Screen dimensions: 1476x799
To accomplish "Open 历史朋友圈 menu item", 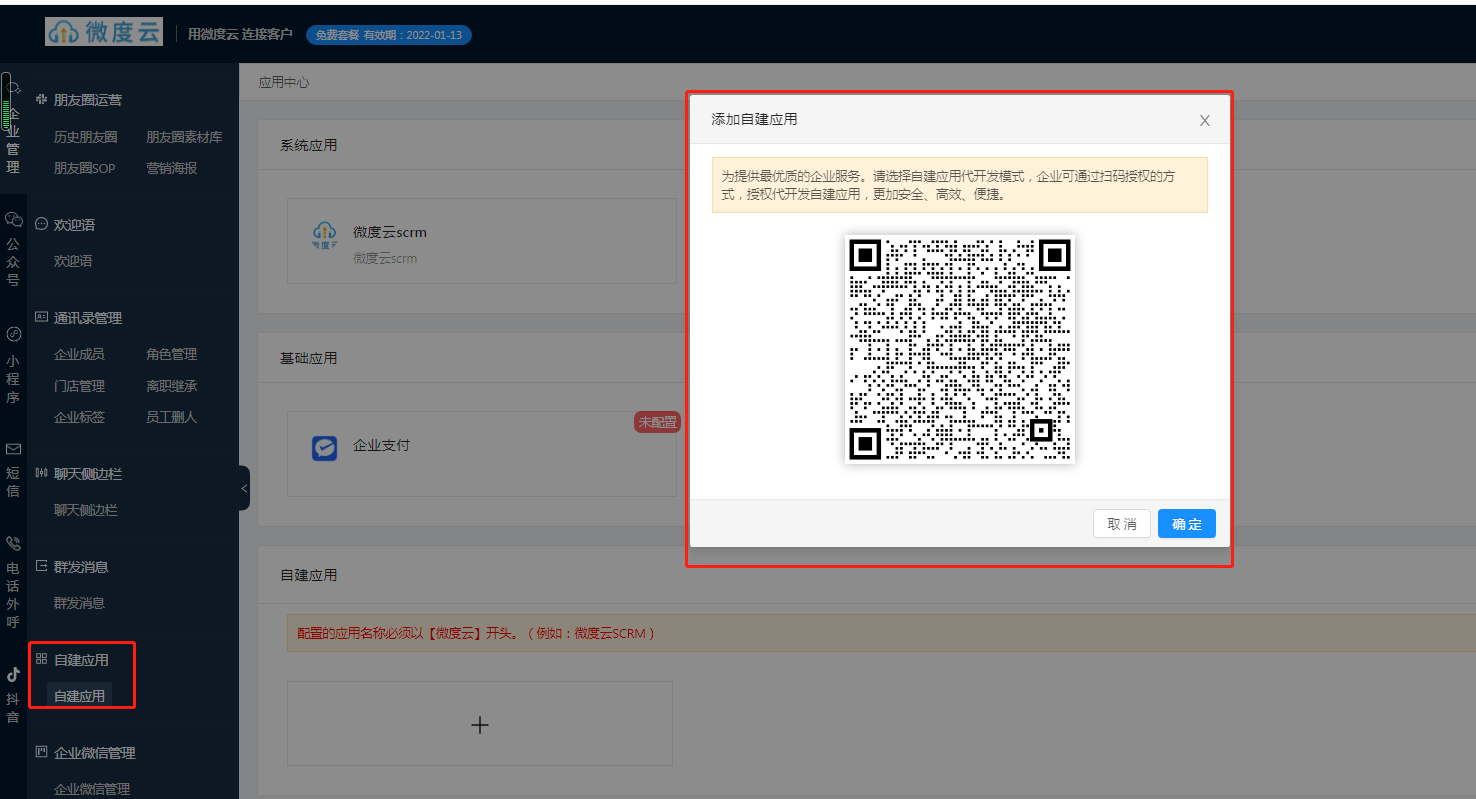I will [x=86, y=137].
